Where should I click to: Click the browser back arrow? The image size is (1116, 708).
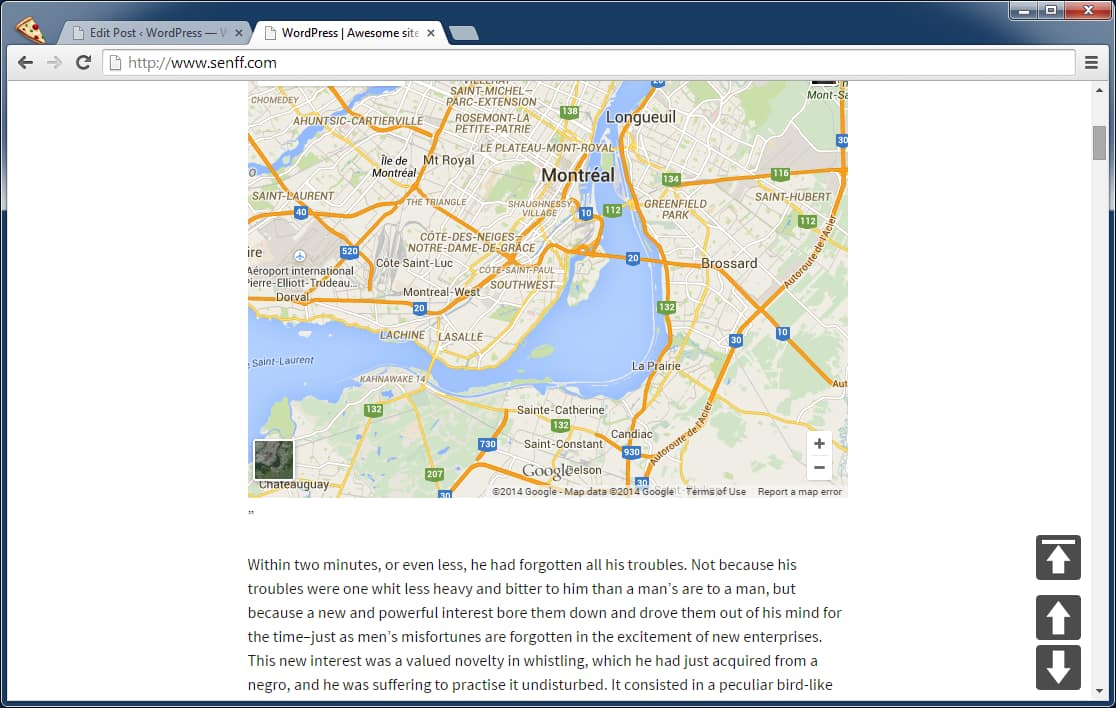[26, 62]
